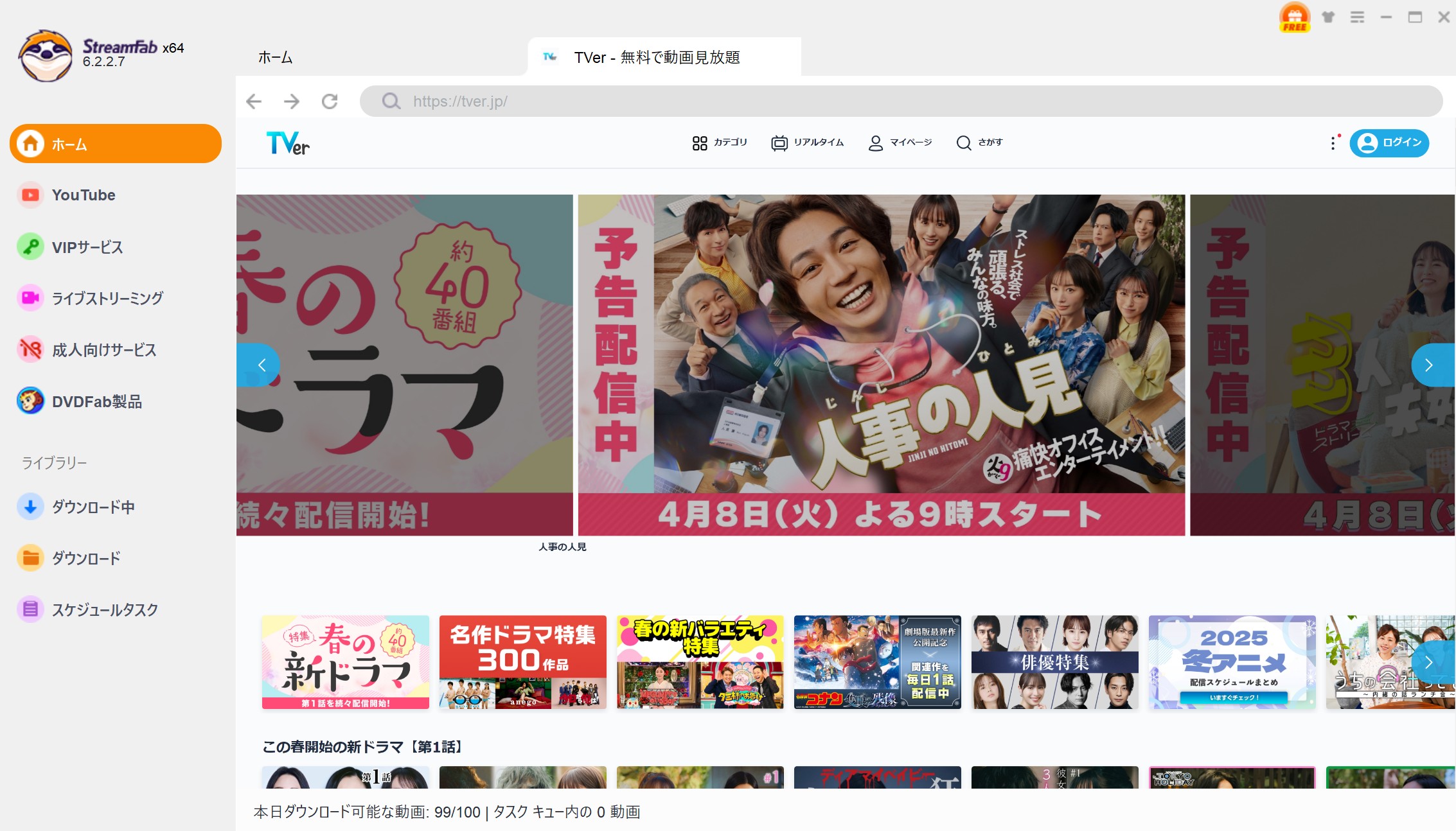
Task: Open カテゴリ in TVer navigation
Action: coord(720,143)
